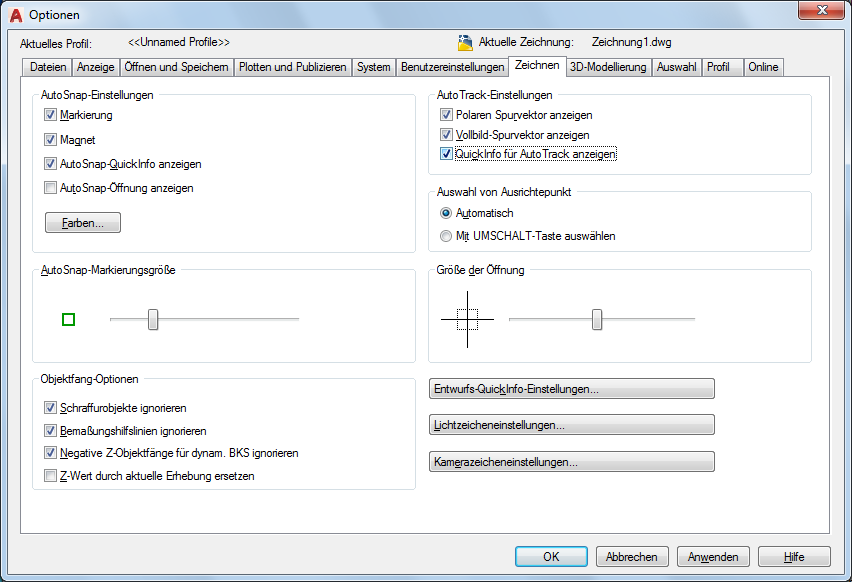Click the AutoCAD logo in title bar

(16, 14)
